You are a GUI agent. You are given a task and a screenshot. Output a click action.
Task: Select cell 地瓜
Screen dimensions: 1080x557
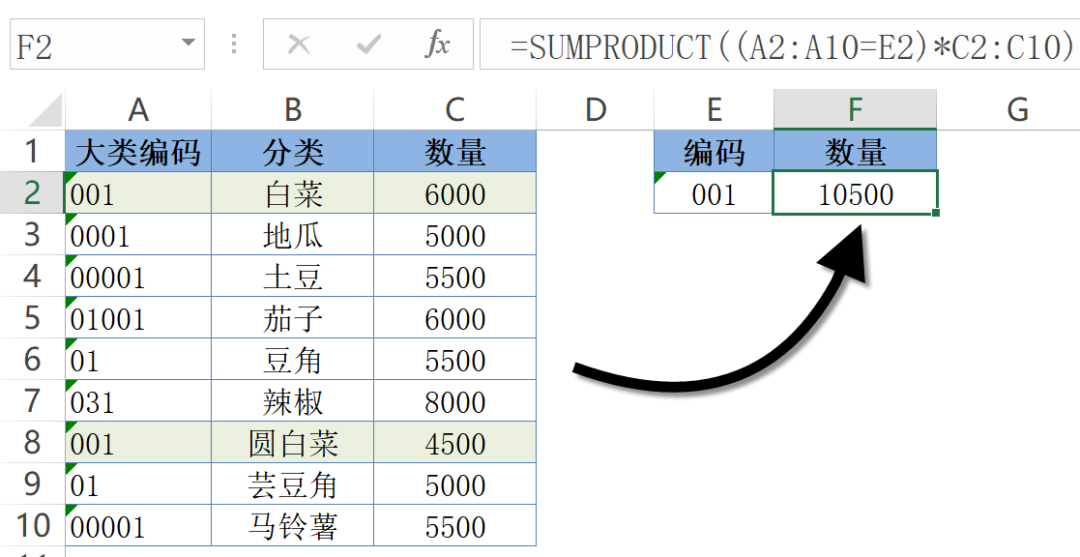[x=293, y=235]
